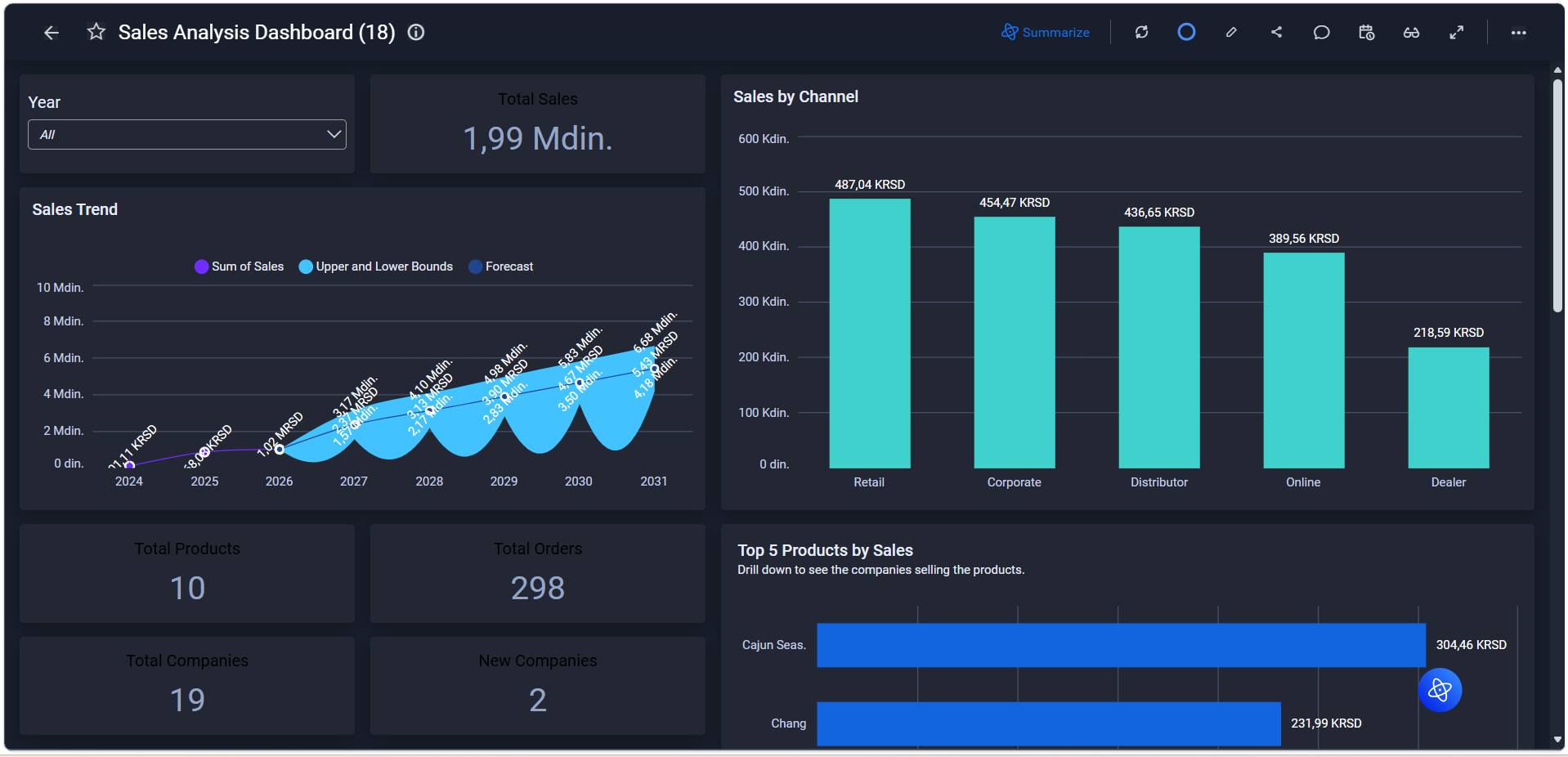Open the share icon
1568x757 pixels.
click(x=1276, y=32)
